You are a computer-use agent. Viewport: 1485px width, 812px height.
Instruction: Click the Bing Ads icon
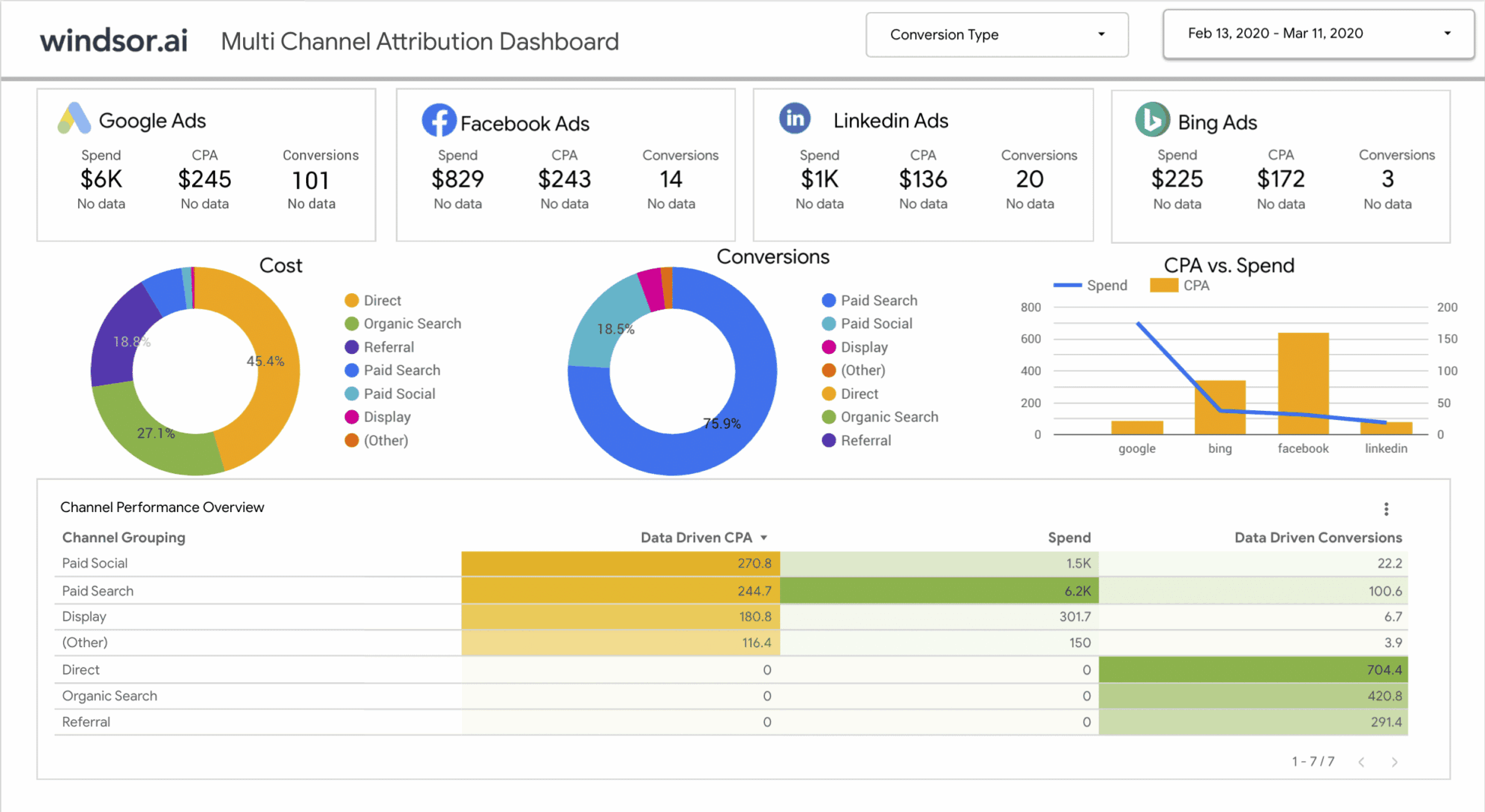(1153, 120)
